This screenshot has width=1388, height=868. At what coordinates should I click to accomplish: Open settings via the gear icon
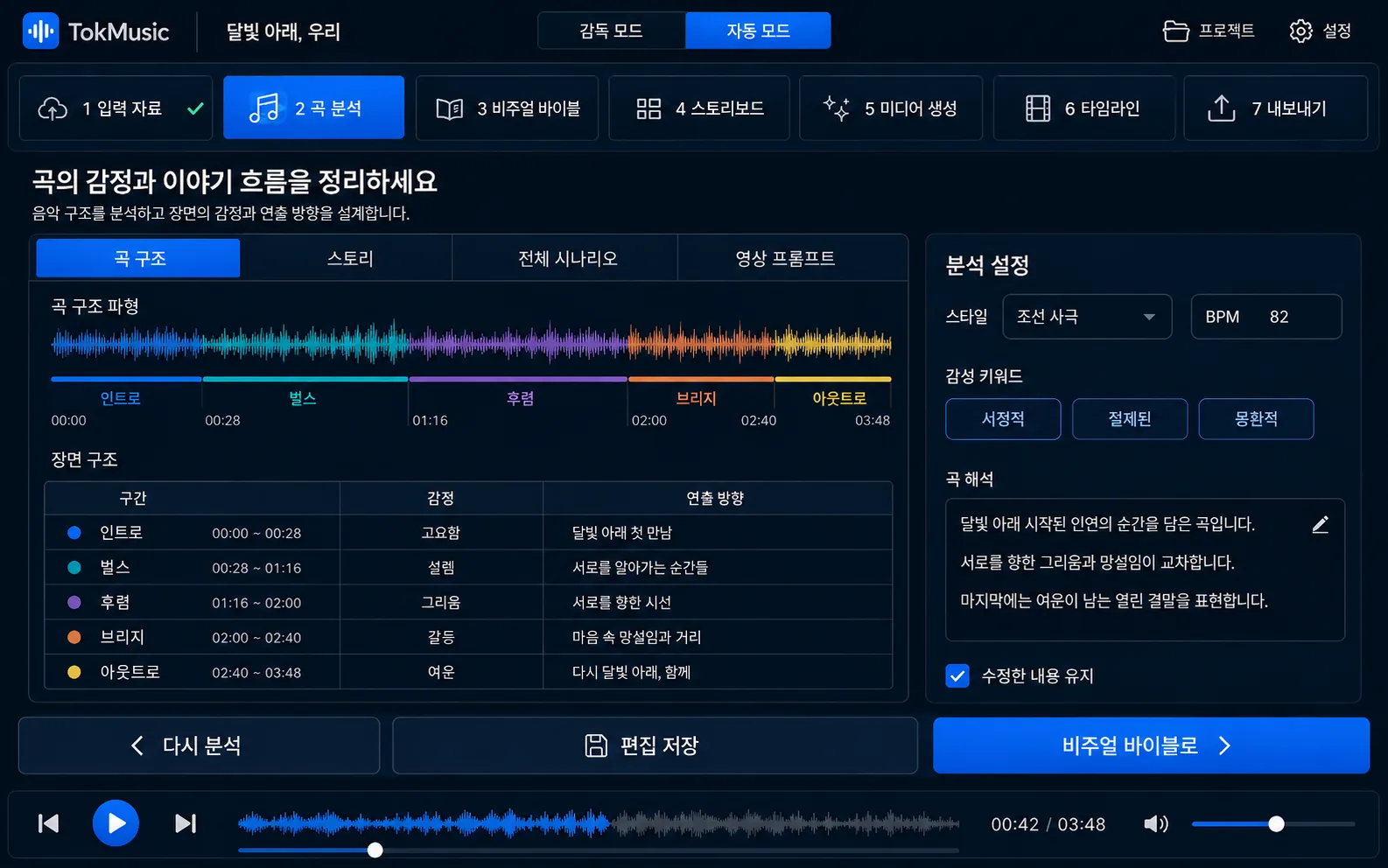coord(1300,31)
